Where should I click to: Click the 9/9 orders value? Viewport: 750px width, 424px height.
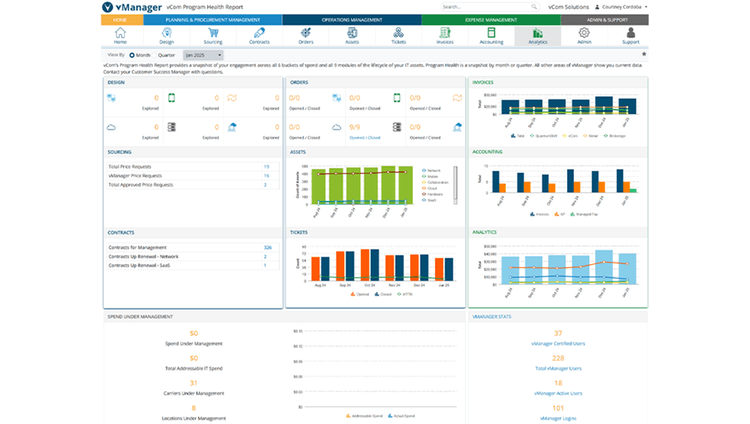point(354,127)
